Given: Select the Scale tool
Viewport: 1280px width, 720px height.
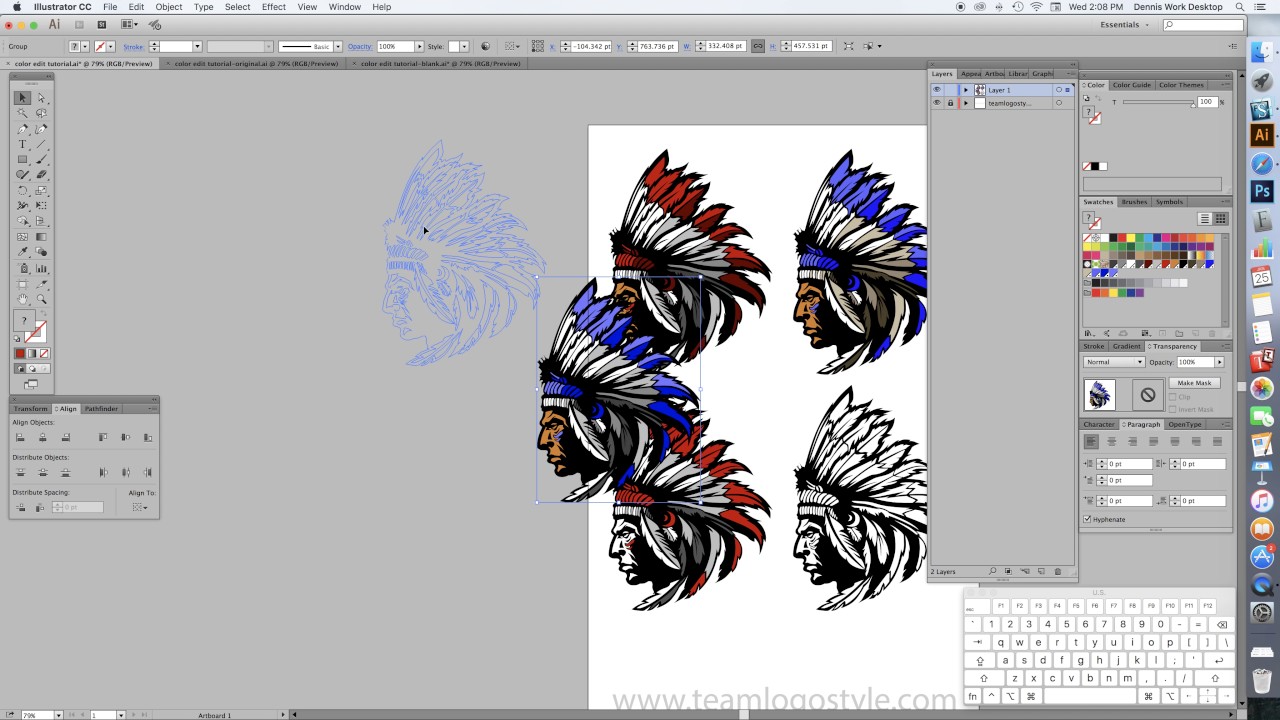Looking at the screenshot, I should coord(41,190).
